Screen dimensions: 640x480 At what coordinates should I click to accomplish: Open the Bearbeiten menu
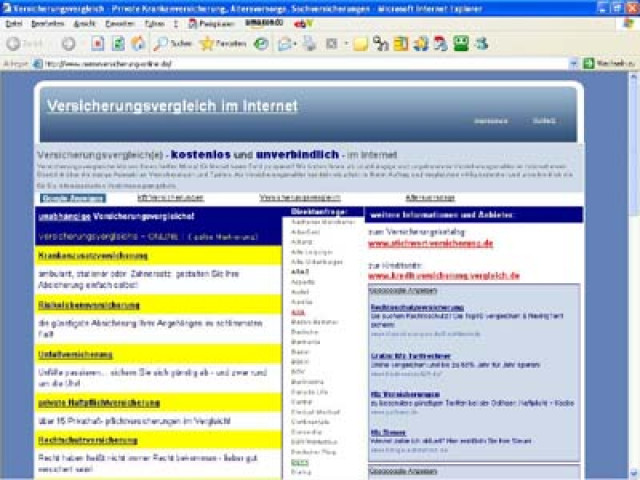48,24
